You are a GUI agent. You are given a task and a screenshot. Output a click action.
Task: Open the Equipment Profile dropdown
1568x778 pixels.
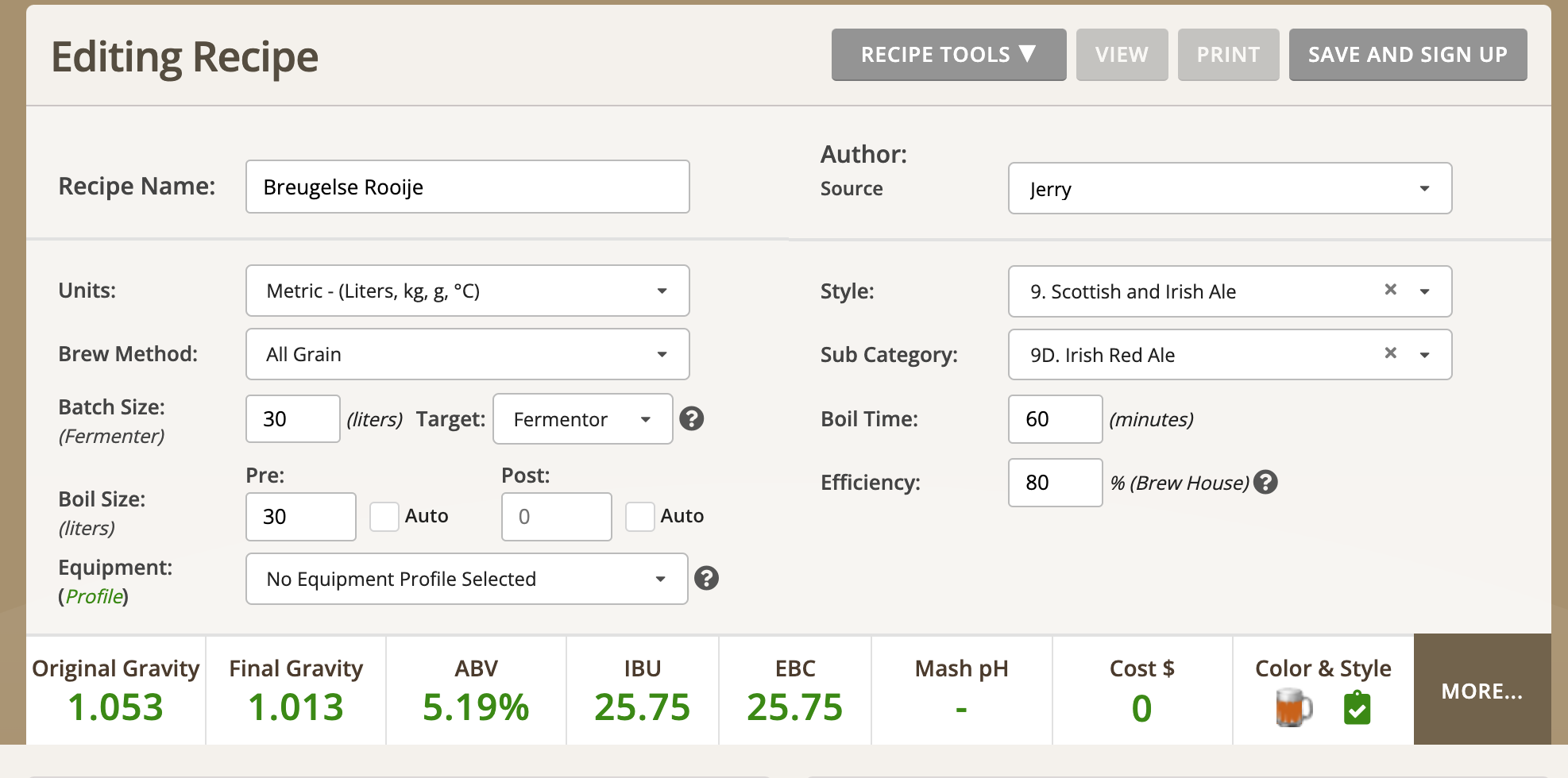click(x=466, y=579)
